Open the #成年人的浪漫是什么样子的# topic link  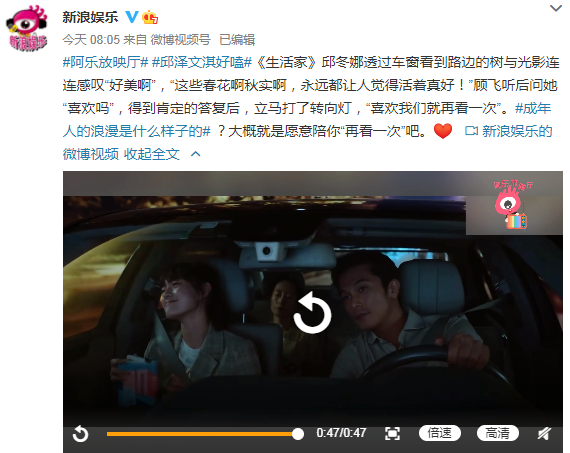[x=308, y=120]
